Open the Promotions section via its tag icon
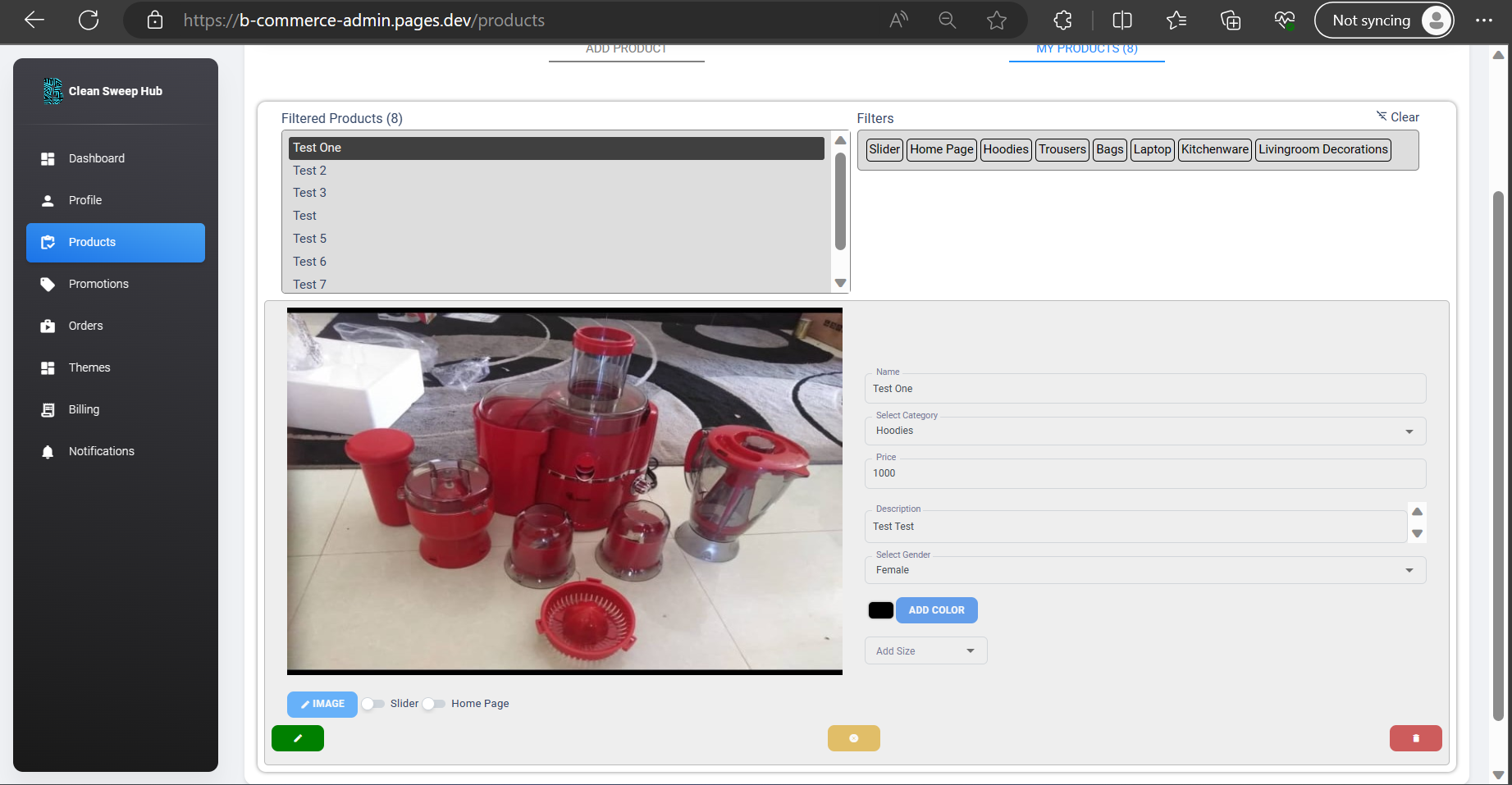This screenshot has height=785, width=1512. point(49,283)
